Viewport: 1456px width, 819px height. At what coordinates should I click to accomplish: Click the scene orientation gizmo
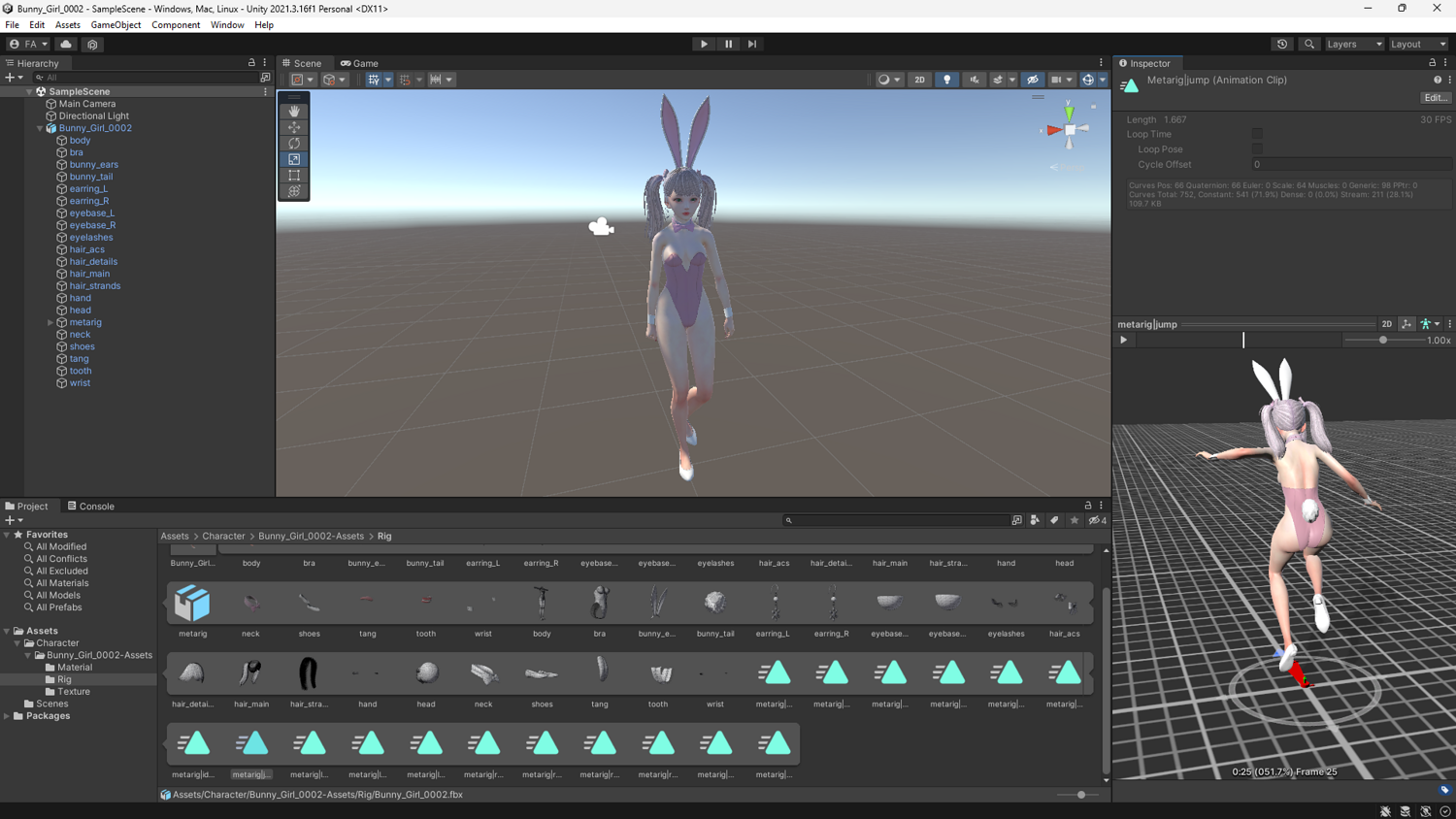coord(1070,129)
